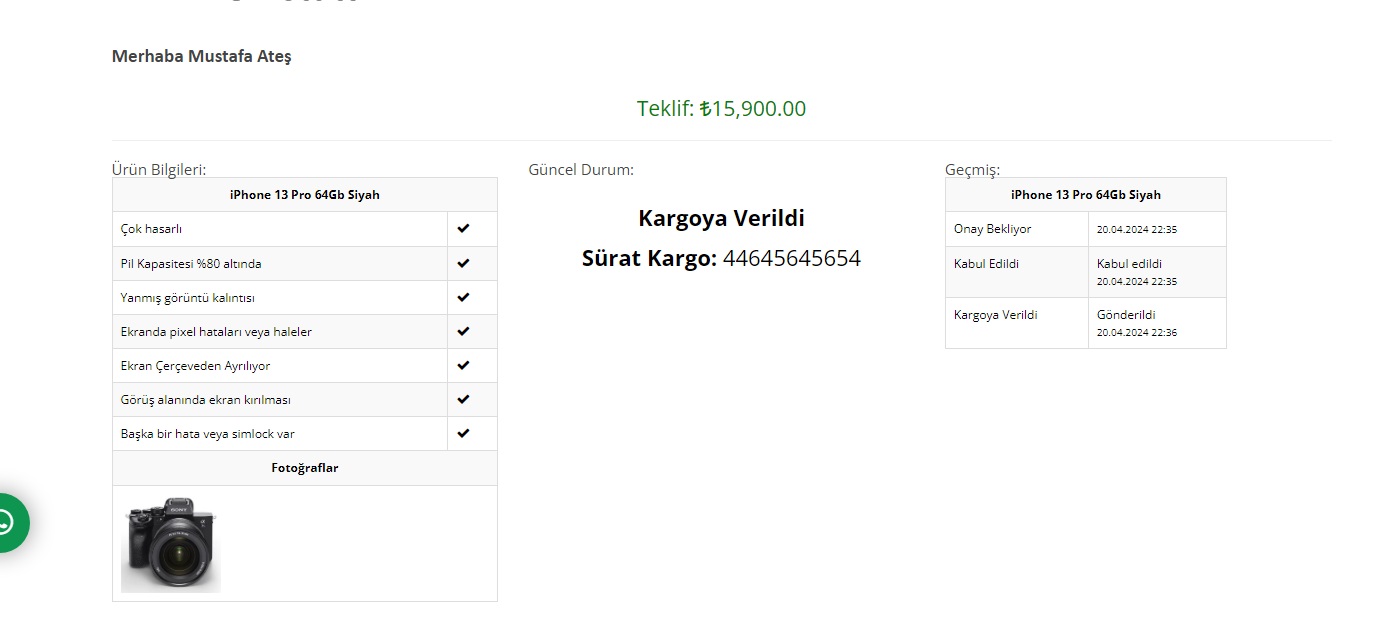Click the timestamp '20.04.2024 22:36'
This screenshot has height=621, width=1394.
point(1137,332)
